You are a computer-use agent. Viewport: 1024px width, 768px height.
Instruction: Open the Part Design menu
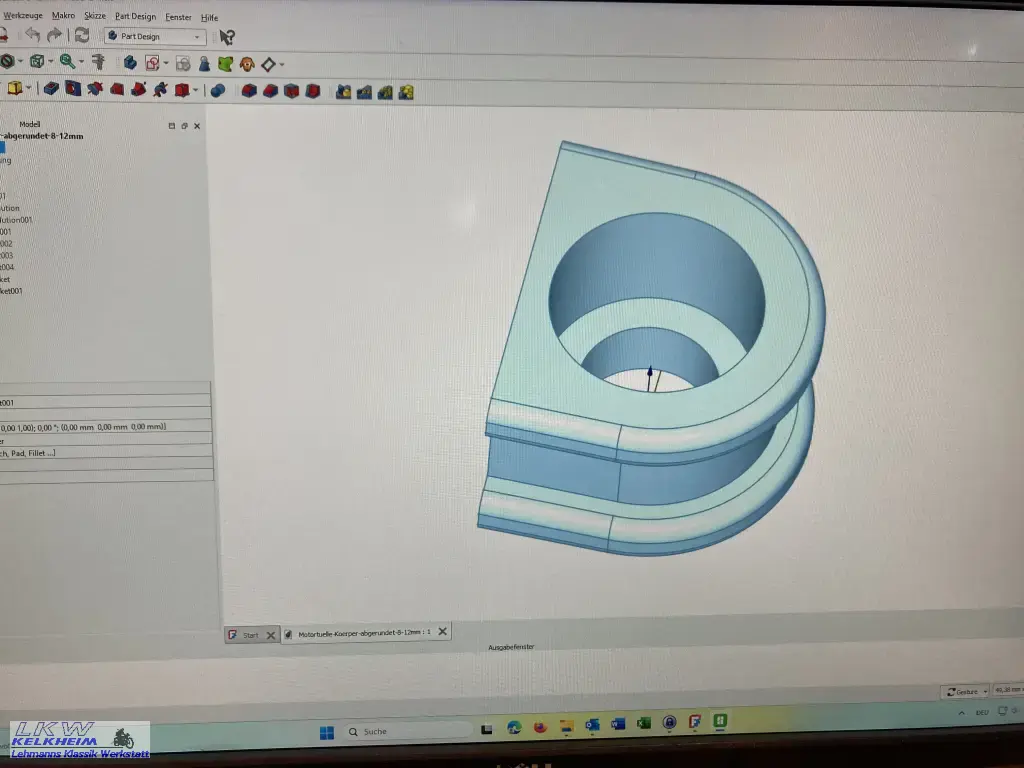coord(135,16)
